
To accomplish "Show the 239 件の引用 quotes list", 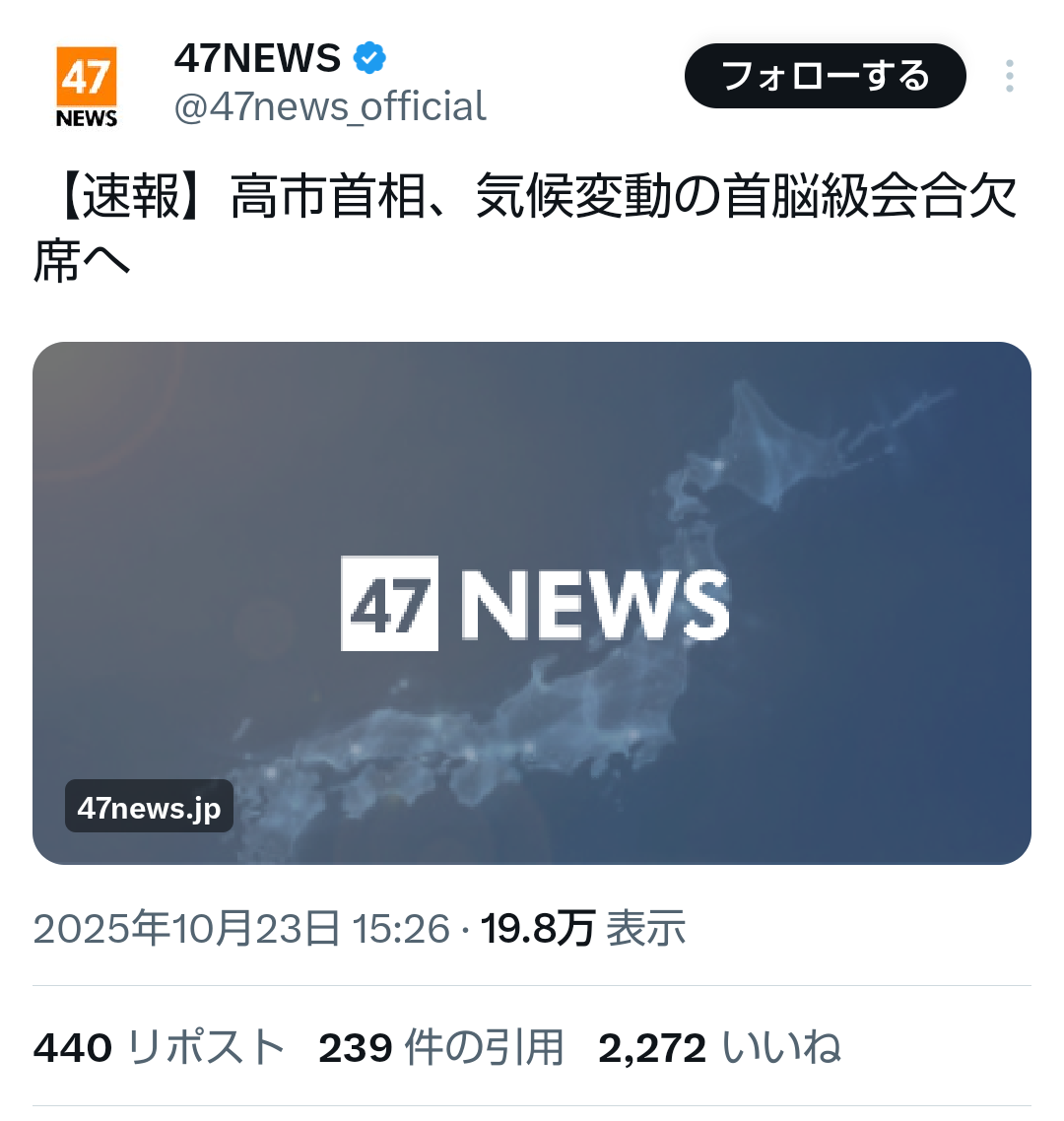I will [x=441, y=1048].
